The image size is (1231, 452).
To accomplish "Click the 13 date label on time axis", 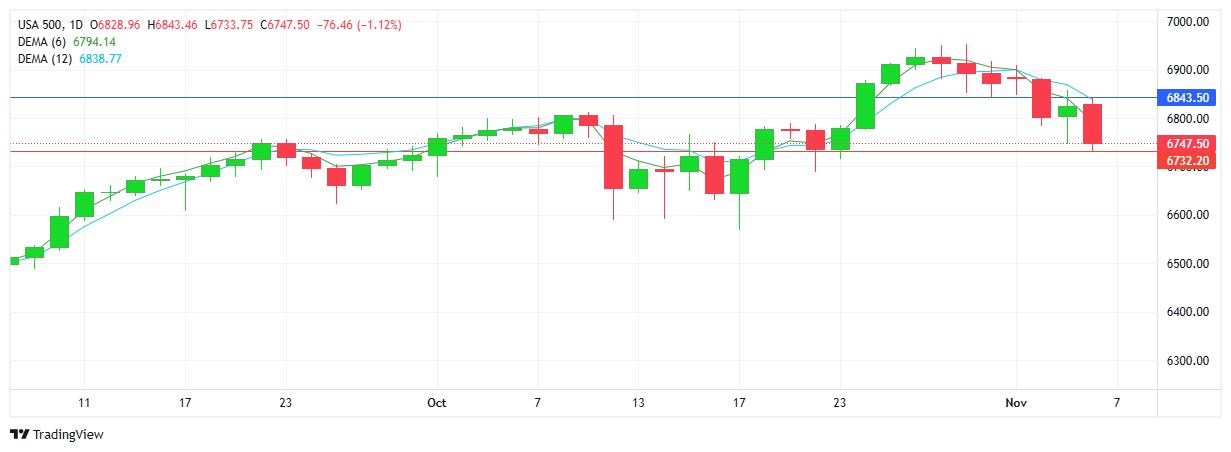I will click(x=638, y=403).
